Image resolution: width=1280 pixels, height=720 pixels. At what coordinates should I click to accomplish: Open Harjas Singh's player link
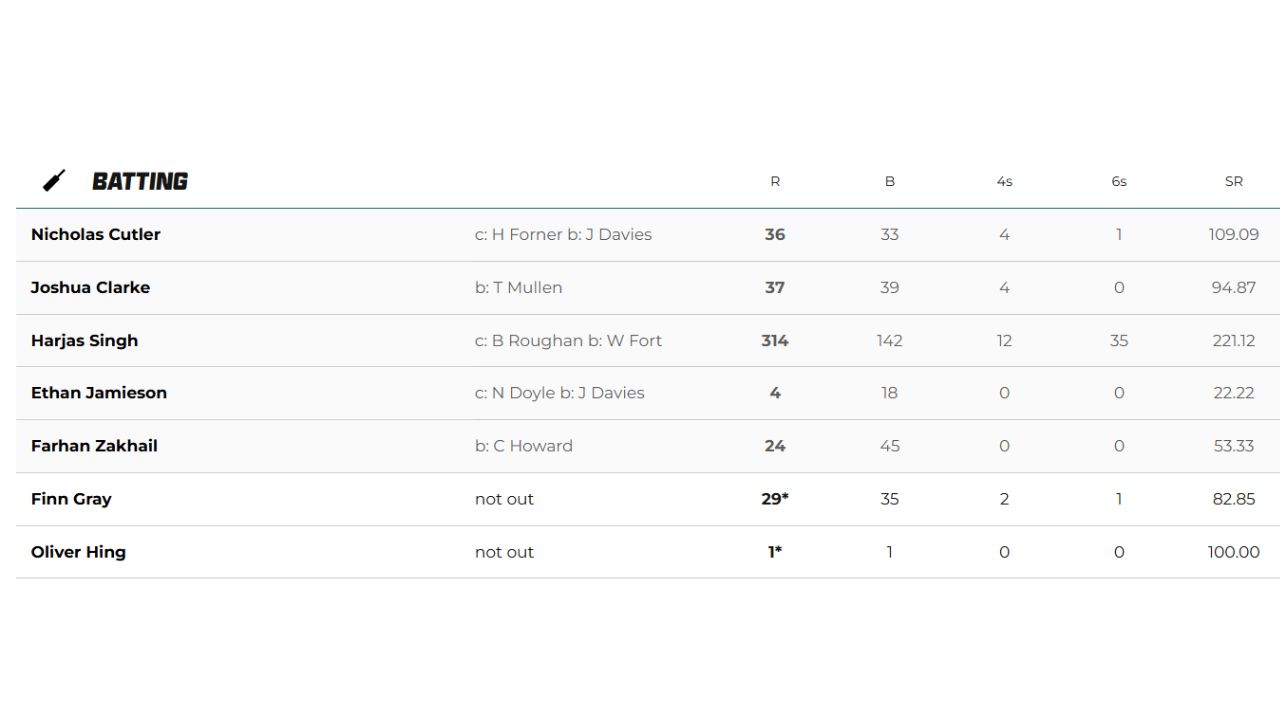84,341
